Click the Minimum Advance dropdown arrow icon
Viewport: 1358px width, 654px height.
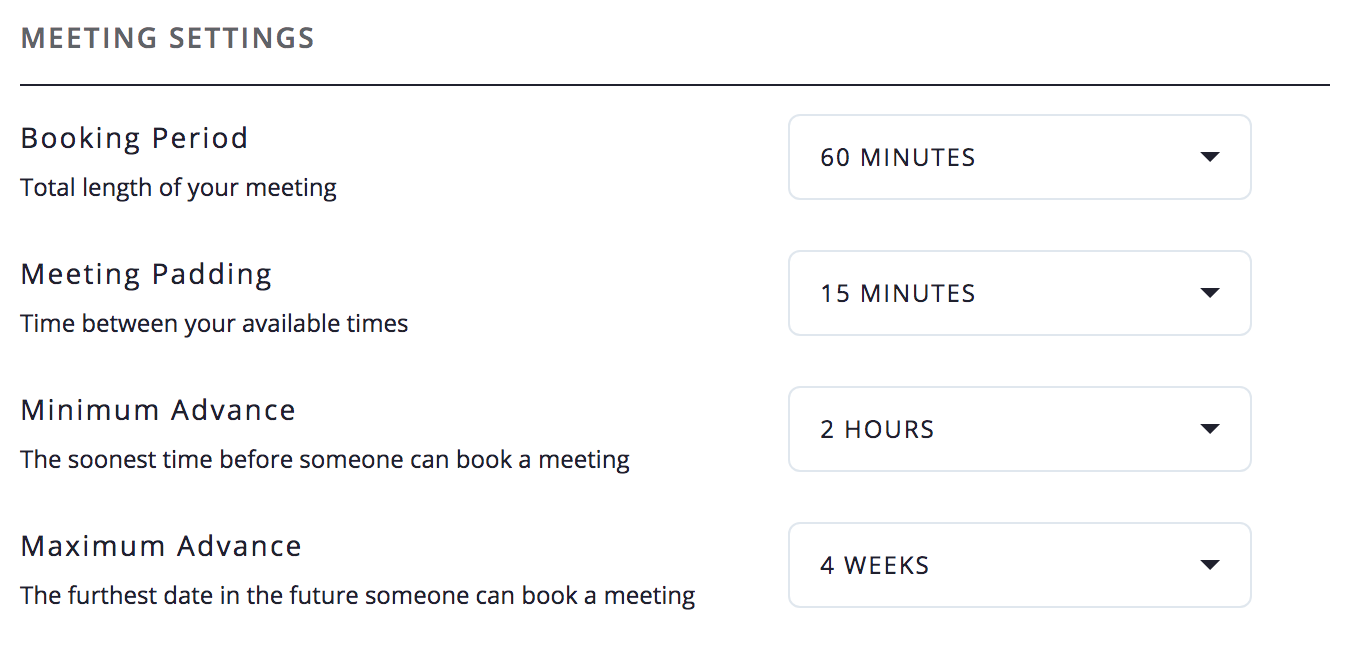click(x=1210, y=429)
